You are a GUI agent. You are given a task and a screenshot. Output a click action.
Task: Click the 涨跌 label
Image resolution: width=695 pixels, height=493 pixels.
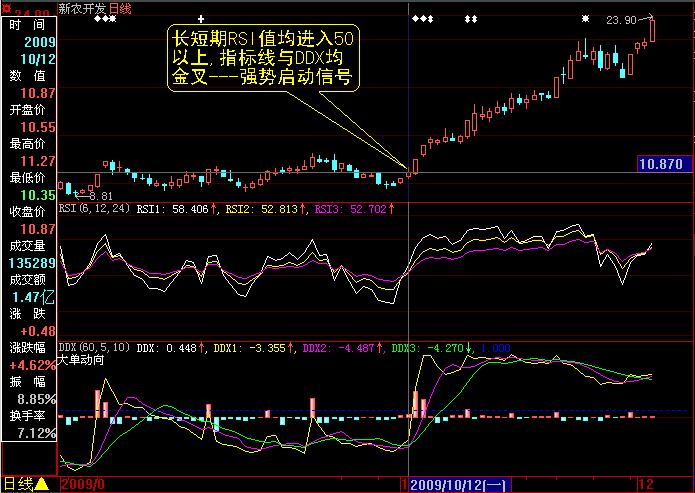point(27,314)
